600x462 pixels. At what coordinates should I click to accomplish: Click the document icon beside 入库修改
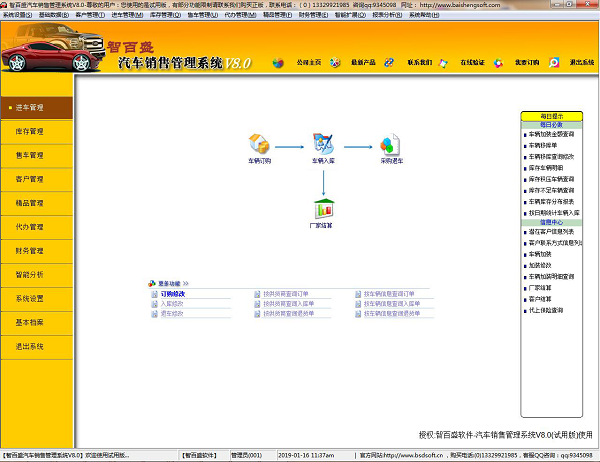click(x=154, y=304)
